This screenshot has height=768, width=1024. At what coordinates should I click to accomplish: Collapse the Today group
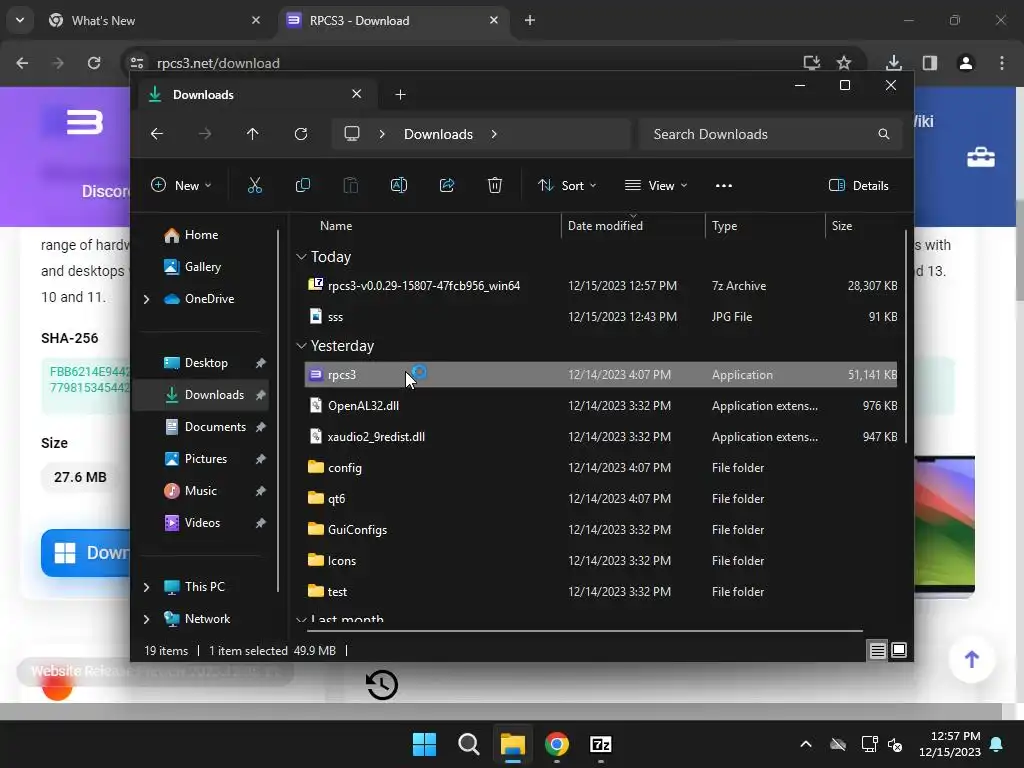tap(301, 257)
